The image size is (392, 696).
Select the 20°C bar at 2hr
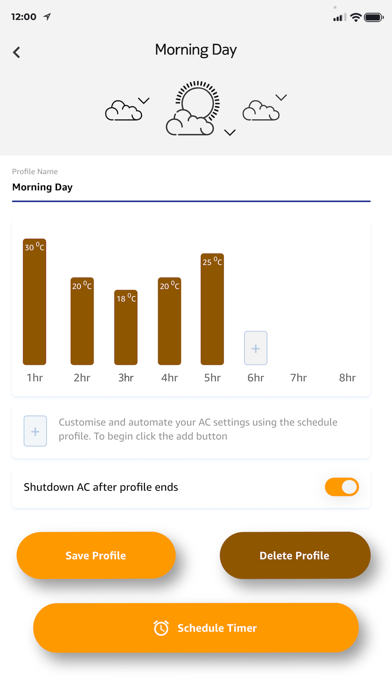pyautogui.click(x=82, y=321)
